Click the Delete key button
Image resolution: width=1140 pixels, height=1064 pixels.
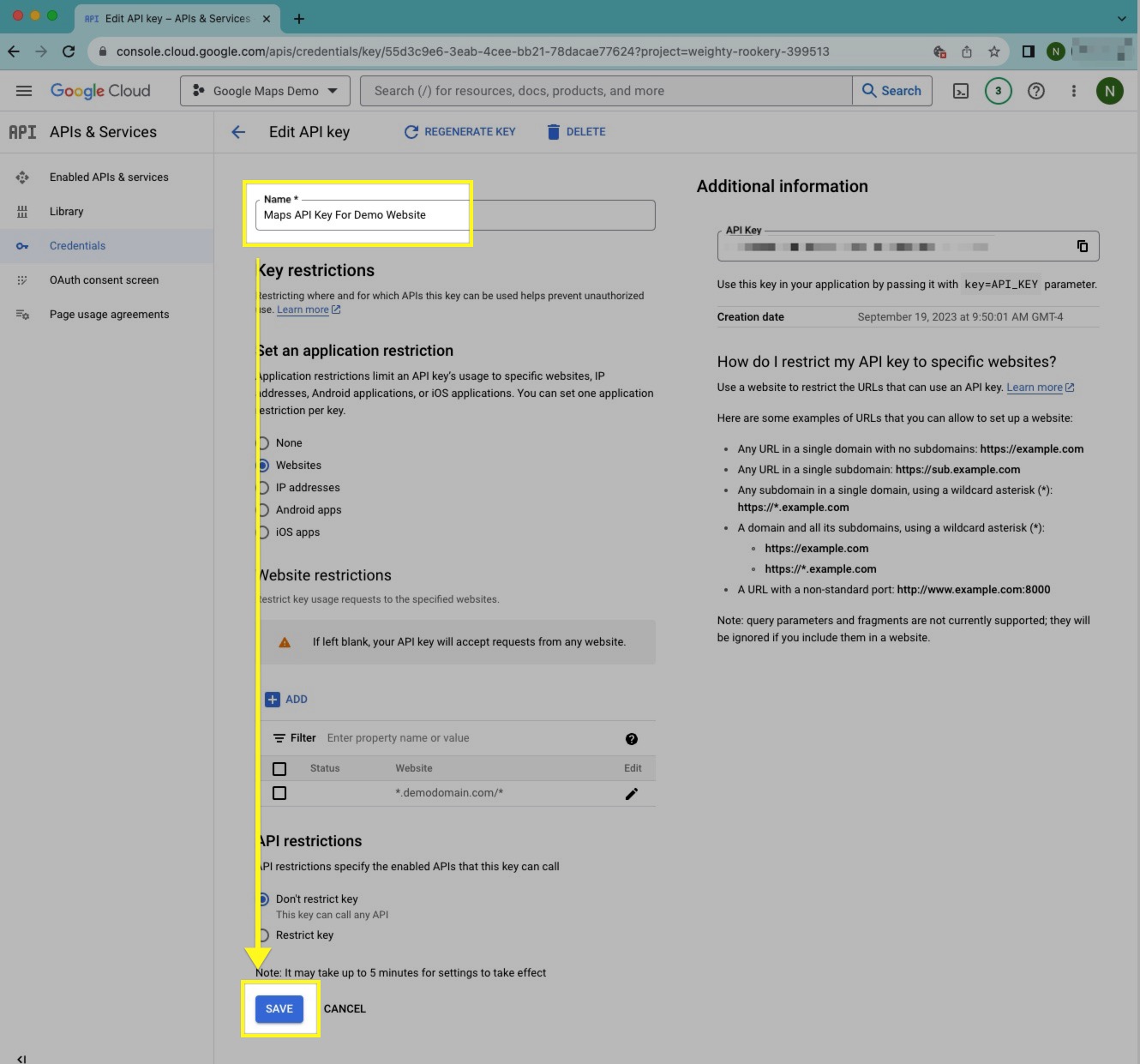point(576,132)
